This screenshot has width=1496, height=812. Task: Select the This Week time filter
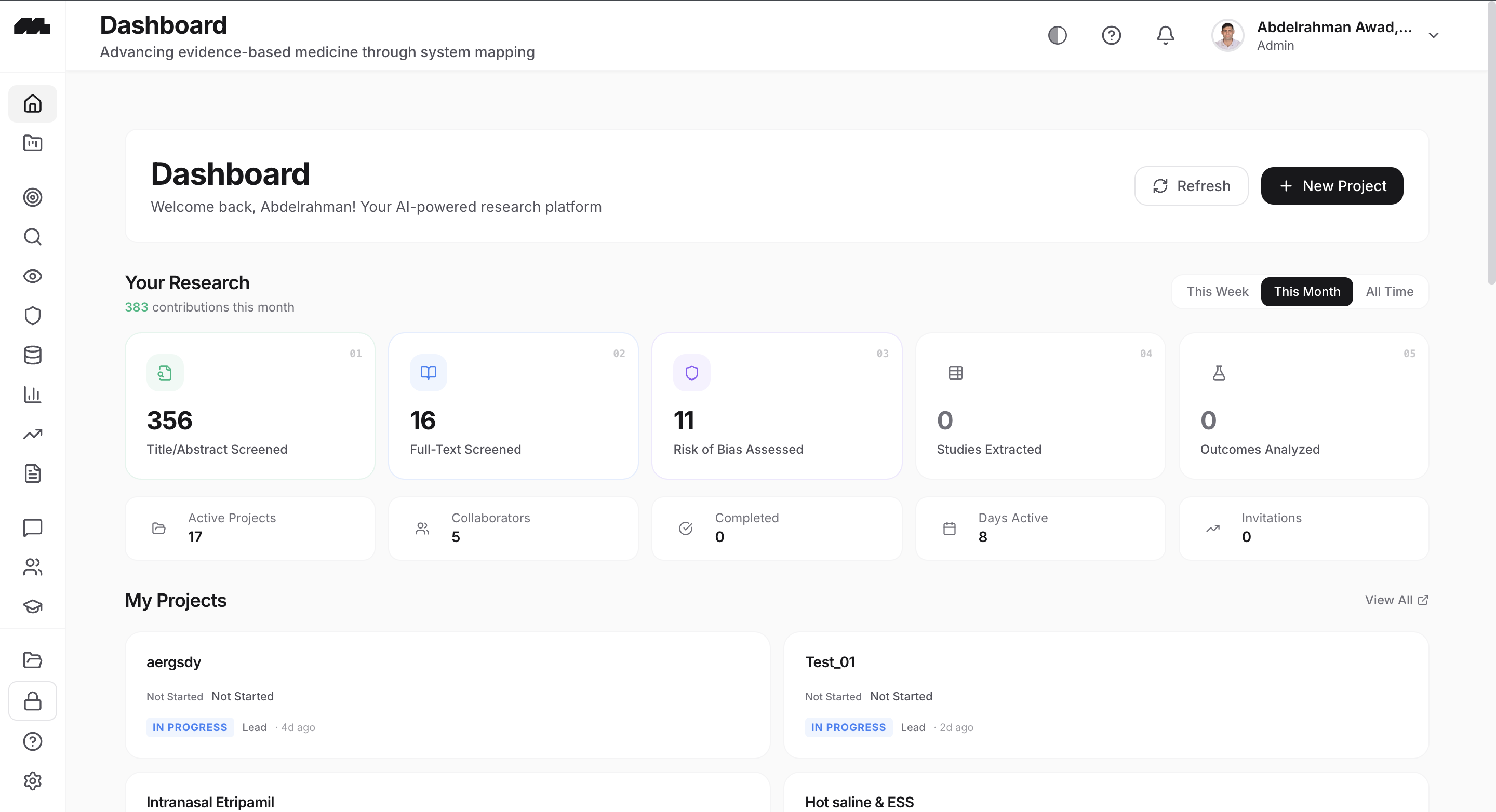1217,291
